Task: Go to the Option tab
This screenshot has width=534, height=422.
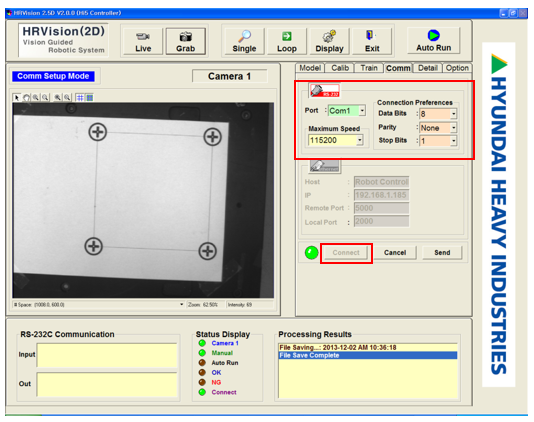Action: (x=457, y=68)
